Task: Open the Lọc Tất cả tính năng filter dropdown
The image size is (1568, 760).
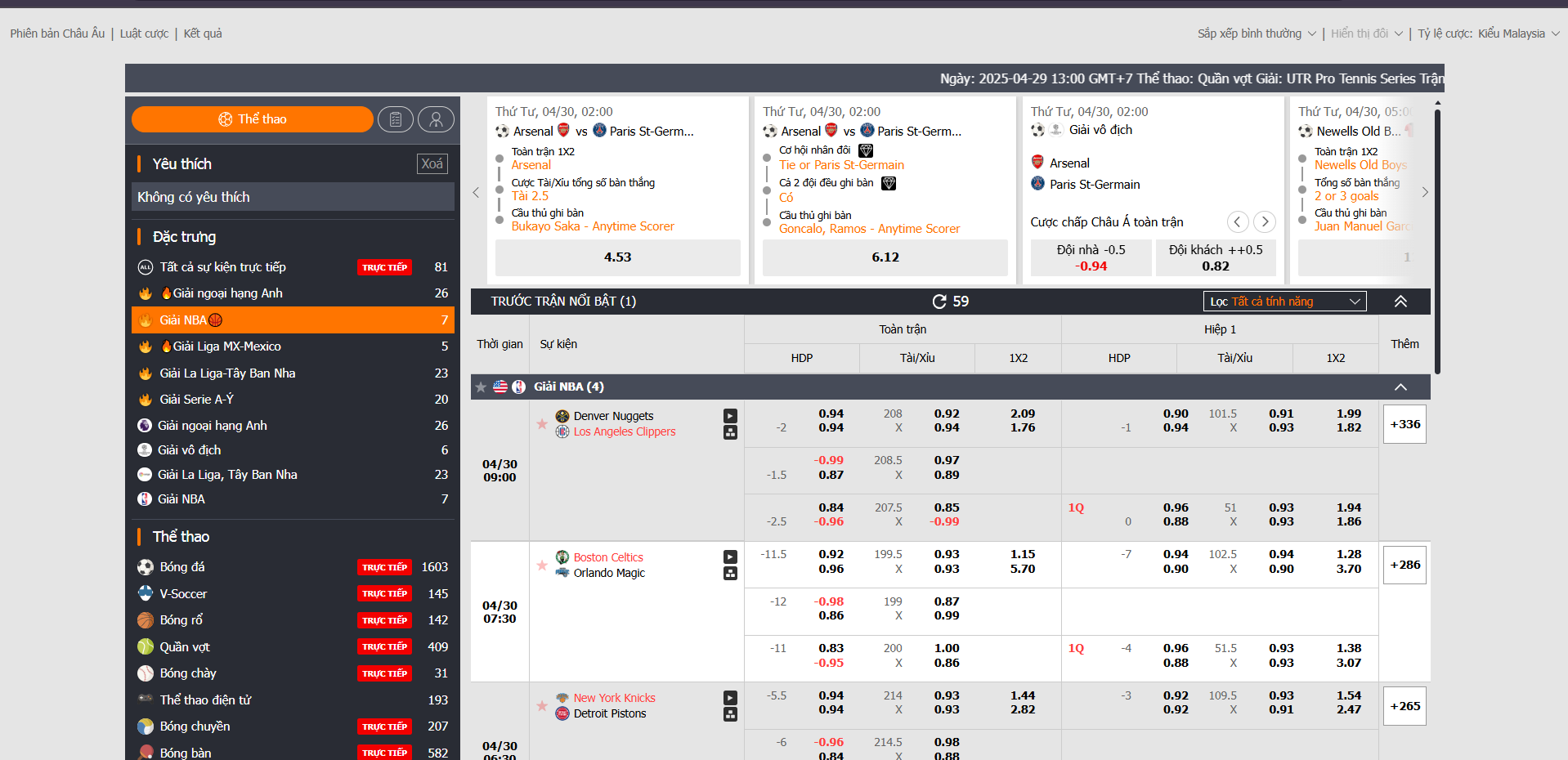Action: (1284, 301)
